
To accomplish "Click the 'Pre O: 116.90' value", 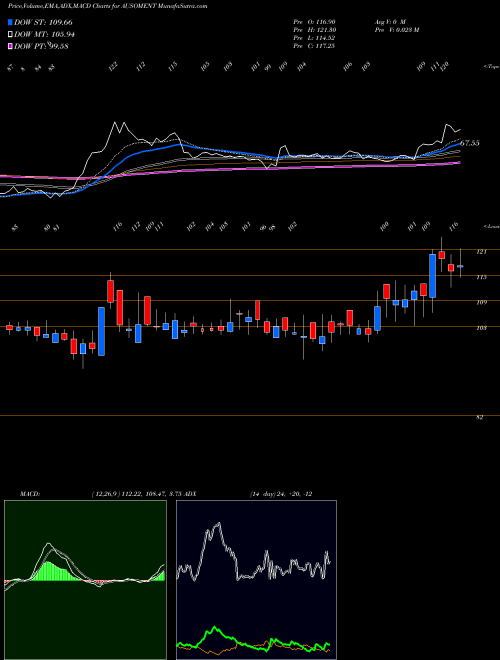I will pos(314,21).
